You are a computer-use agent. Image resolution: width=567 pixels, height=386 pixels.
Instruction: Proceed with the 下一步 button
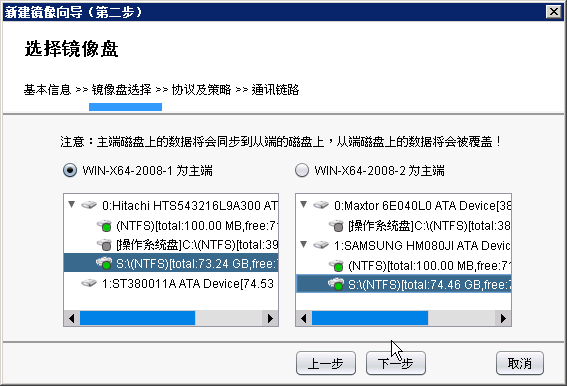tap(396, 363)
